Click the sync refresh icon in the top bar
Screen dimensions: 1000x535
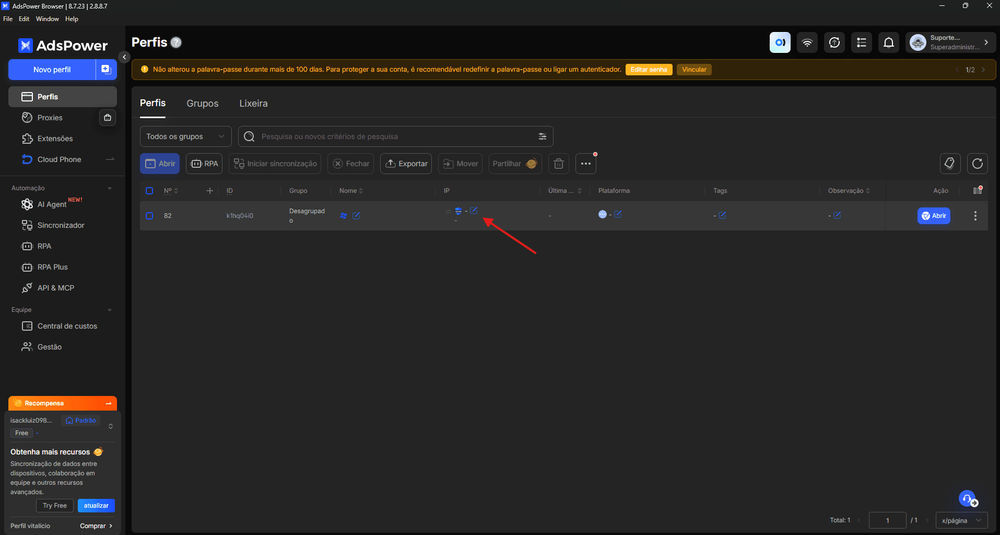point(834,43)
